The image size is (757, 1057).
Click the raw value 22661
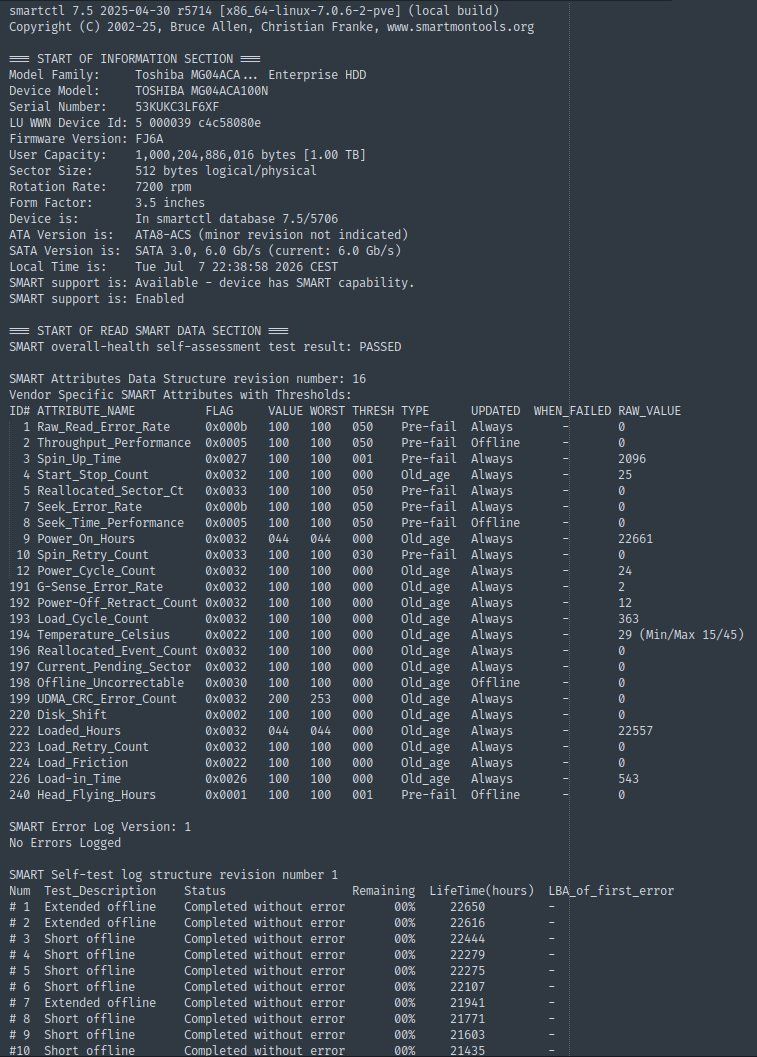click(x=636, y=539)
